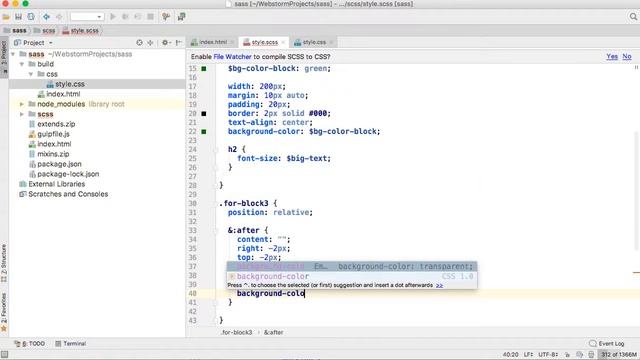This screenshot has height=360, width=640.
Task: Click the scss breadcrumb in navigation bar
Action: (44, 31)
